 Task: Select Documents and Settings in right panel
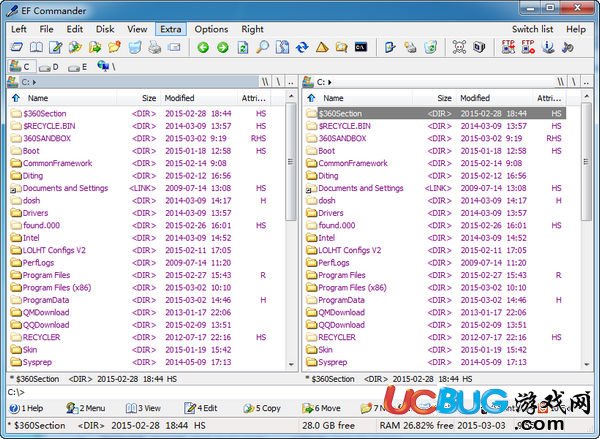click(360, 188)
